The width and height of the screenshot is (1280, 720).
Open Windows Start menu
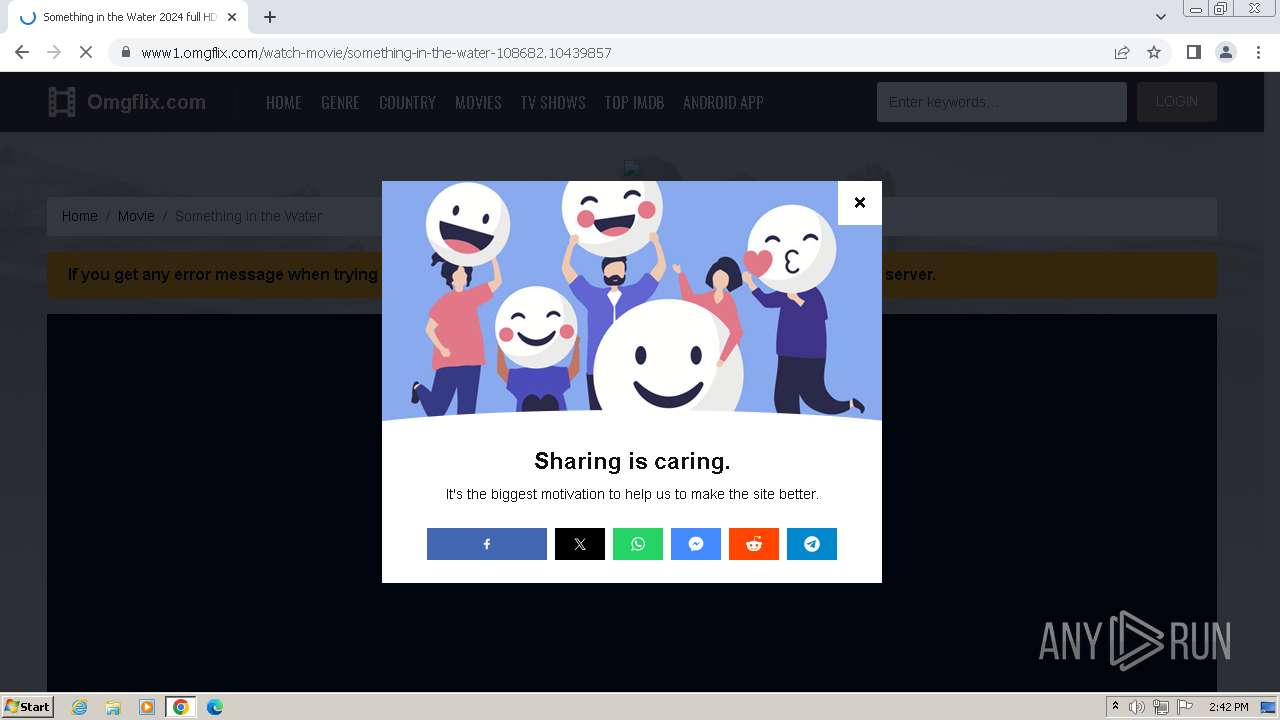click(x=28, y=707)
